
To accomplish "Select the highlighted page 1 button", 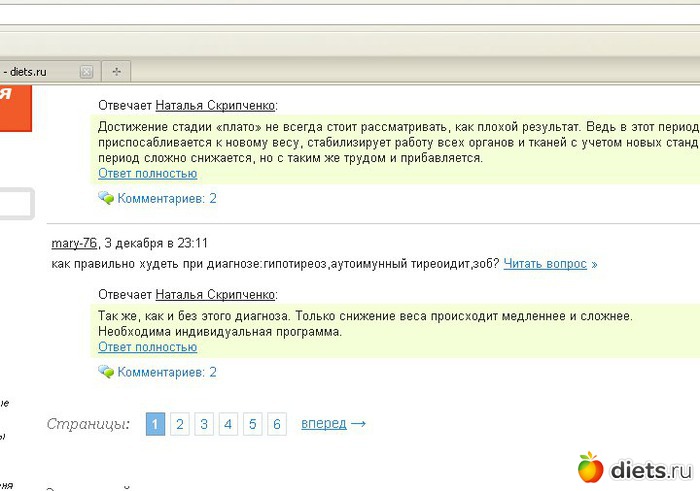I will click(x=155, y=424).
